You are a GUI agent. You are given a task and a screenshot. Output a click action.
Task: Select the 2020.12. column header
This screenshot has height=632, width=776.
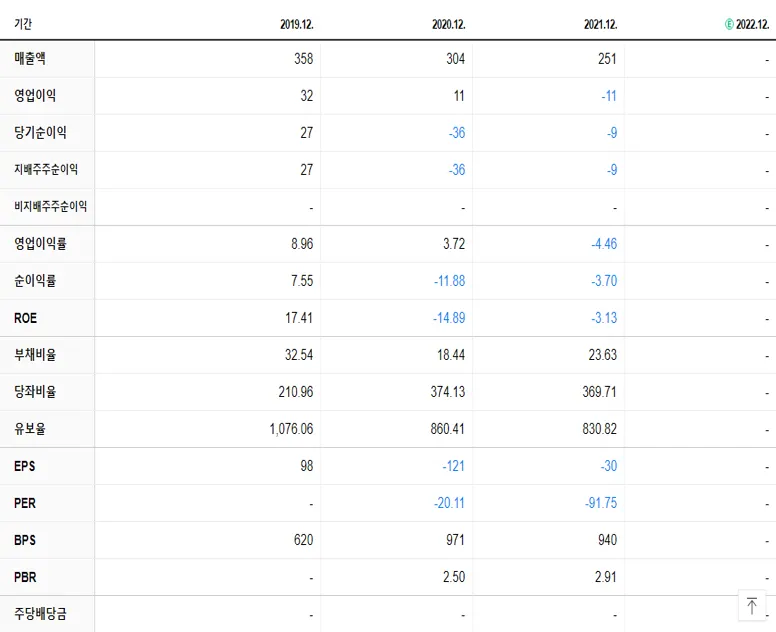tap(449, 24)
